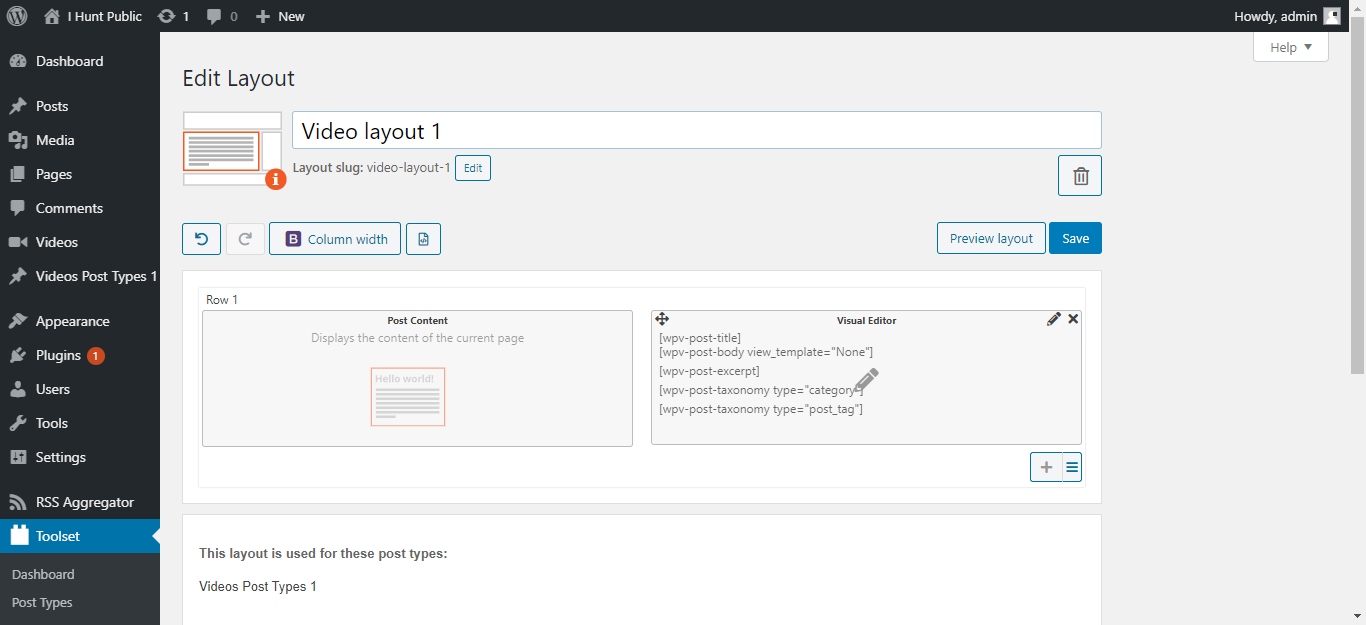Visit the I Hunt Public site
The image size is (1366, 625).
pyautogui.click(x=93, y=16)
